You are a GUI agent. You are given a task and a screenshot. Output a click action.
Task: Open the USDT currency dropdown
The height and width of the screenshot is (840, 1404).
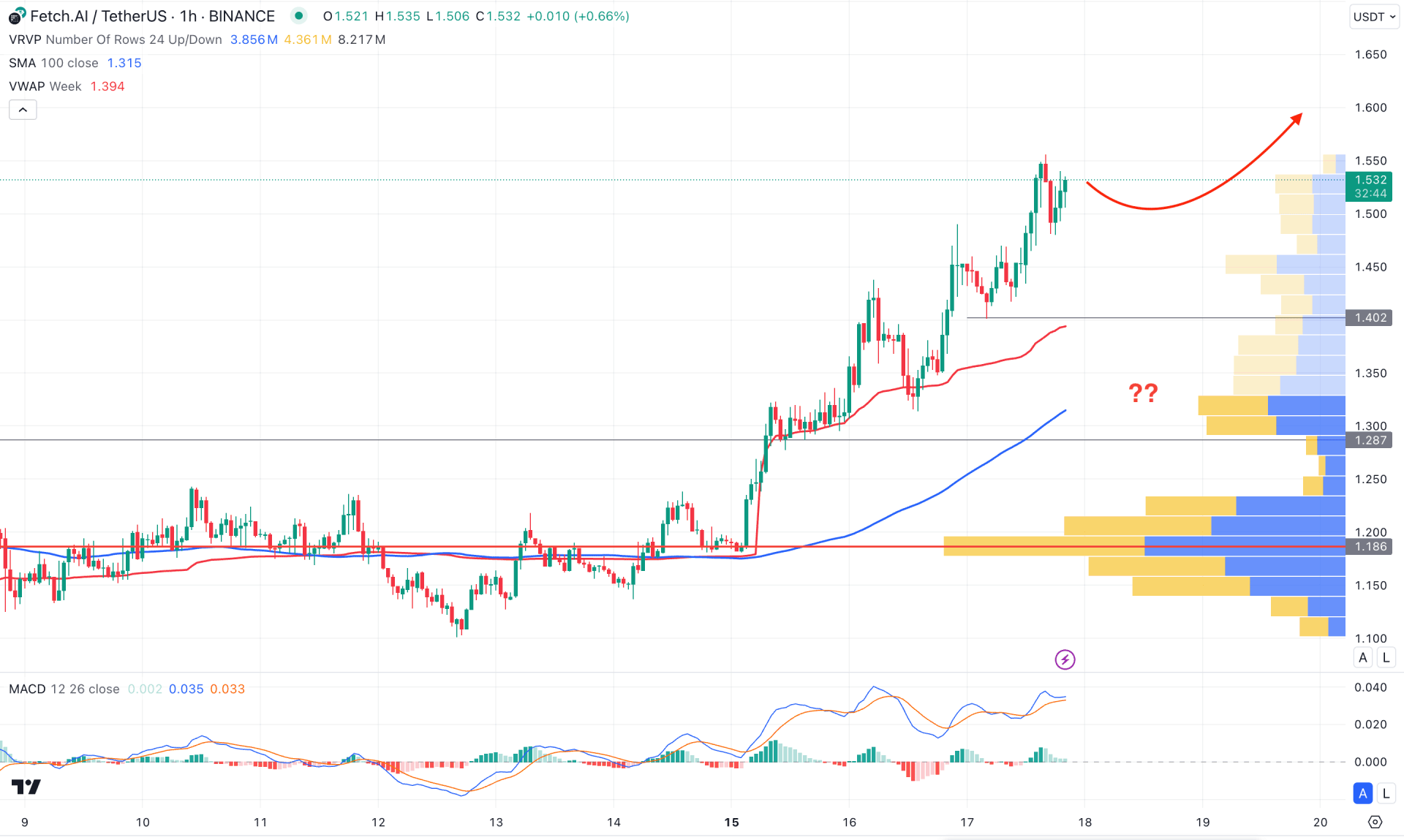tap(1374, 17)
